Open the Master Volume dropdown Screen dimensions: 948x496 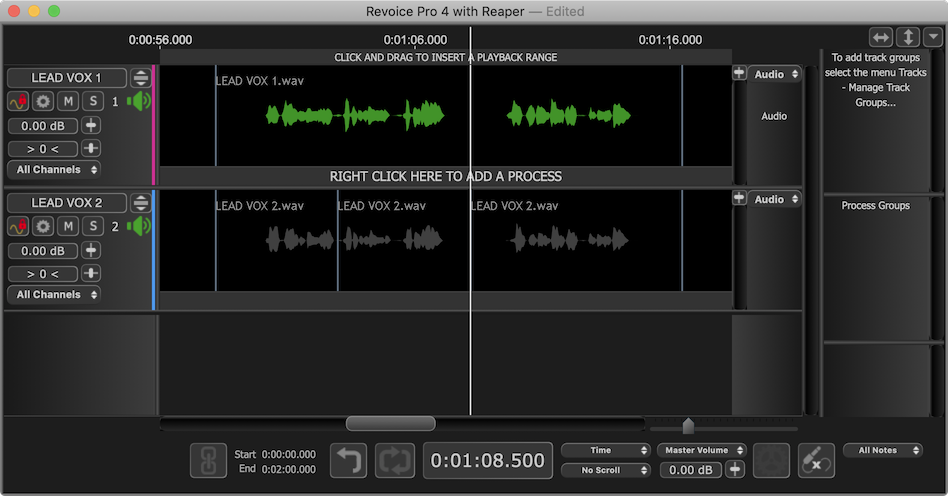click(x=701, y=451)
